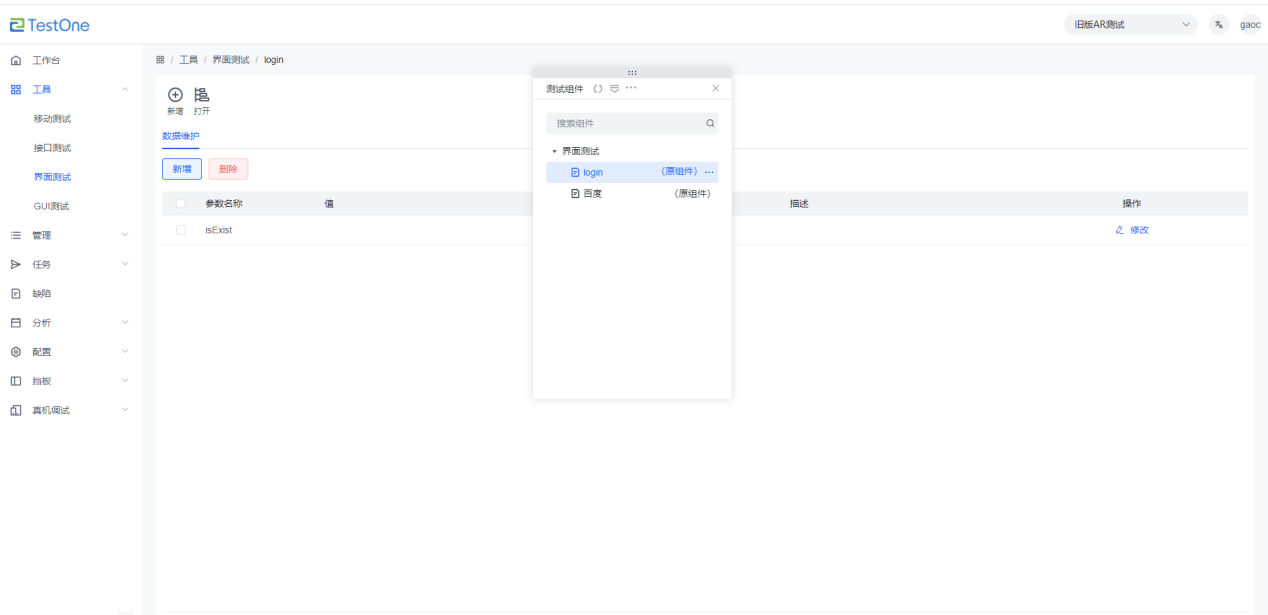1268x615 pixels.
Task: Switch to the 数据维护 tab
Action: (x=181, y=136)
